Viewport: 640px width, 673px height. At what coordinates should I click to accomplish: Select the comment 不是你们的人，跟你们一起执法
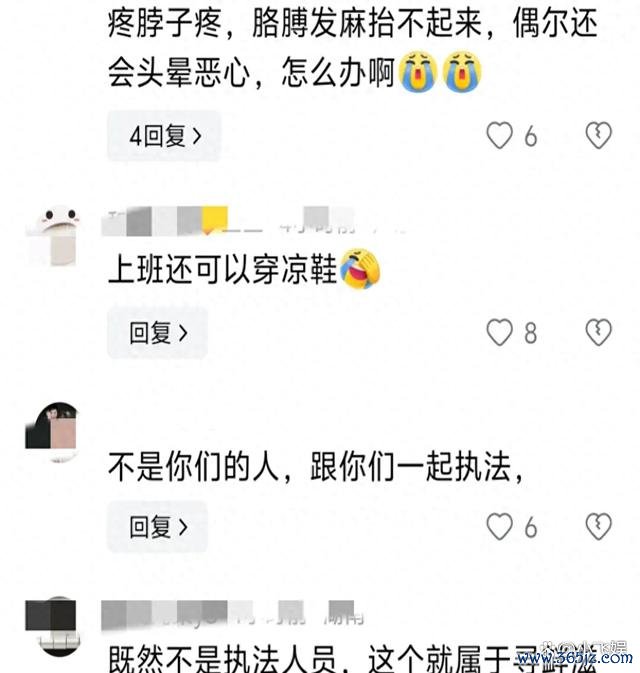pos(315,467)
